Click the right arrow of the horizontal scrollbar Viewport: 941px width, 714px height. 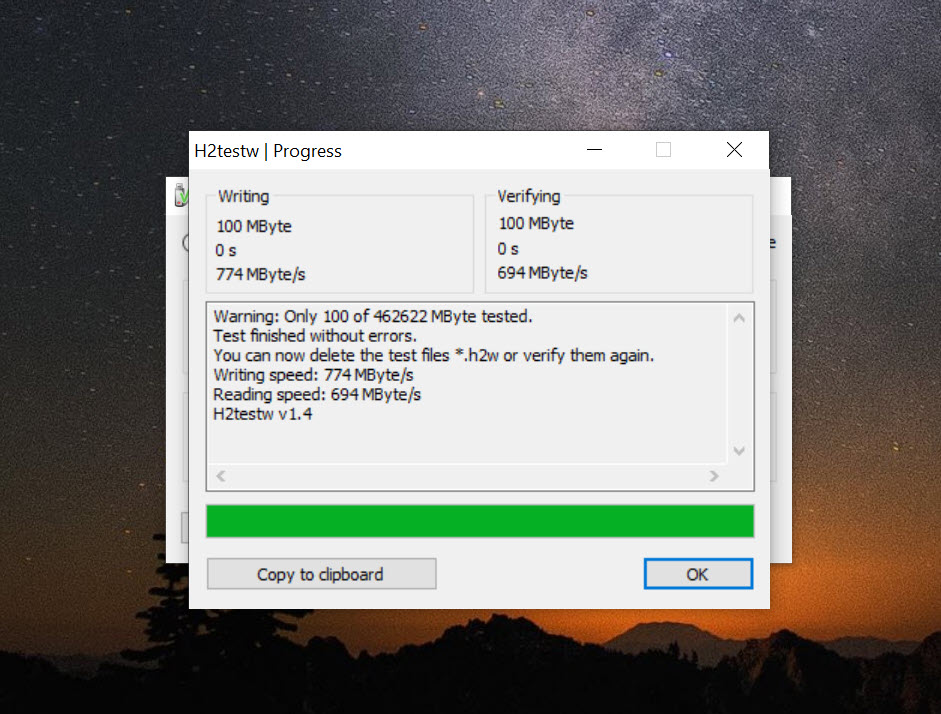click(x=714, y=476)
